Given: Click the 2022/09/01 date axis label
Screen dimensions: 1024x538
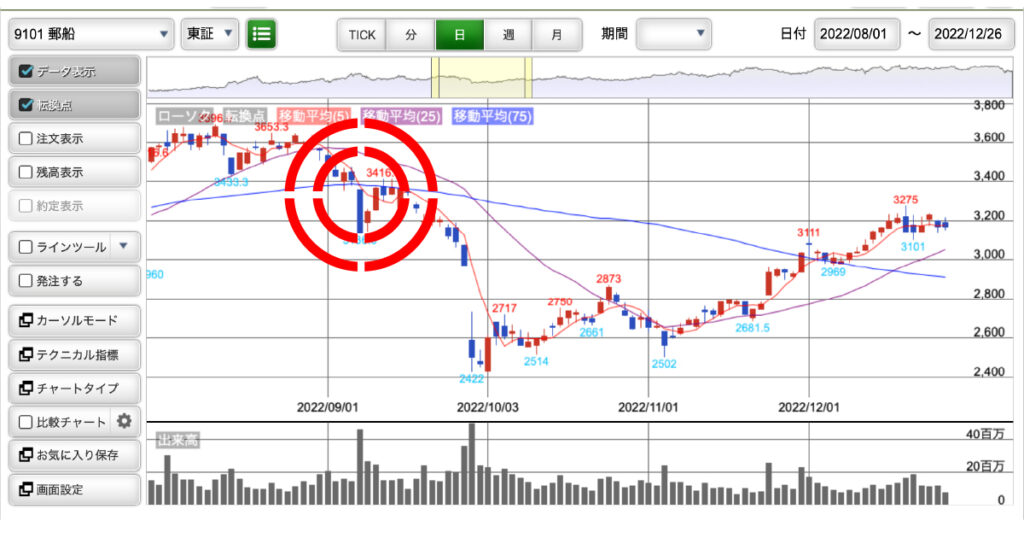Looking at the screenshot, I should (328, 407).
